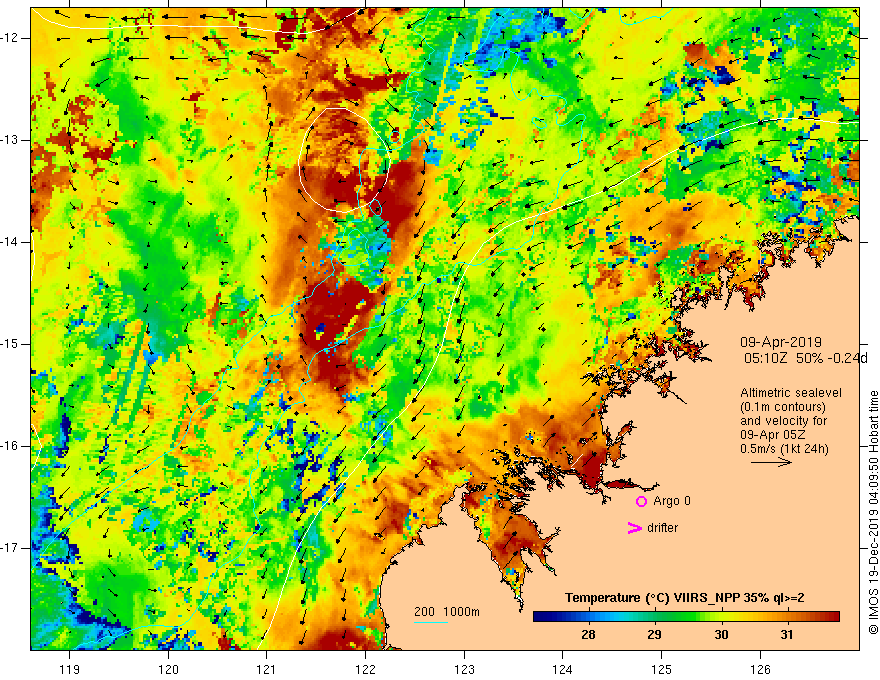
Task: Click the longitude axis label 120
Action: coord(168,669)
